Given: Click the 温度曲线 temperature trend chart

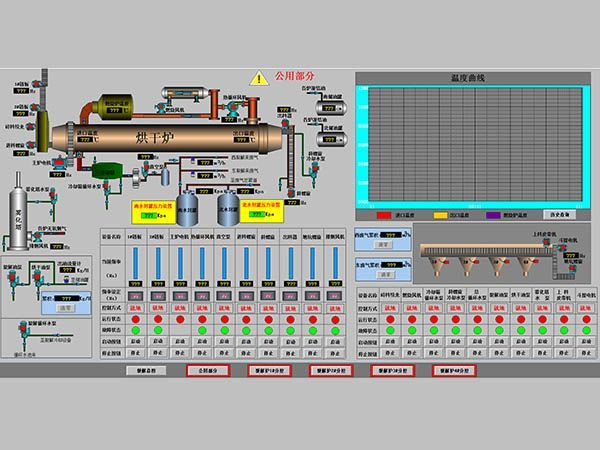Looking at the screenshot, I should tap(473, 146).
